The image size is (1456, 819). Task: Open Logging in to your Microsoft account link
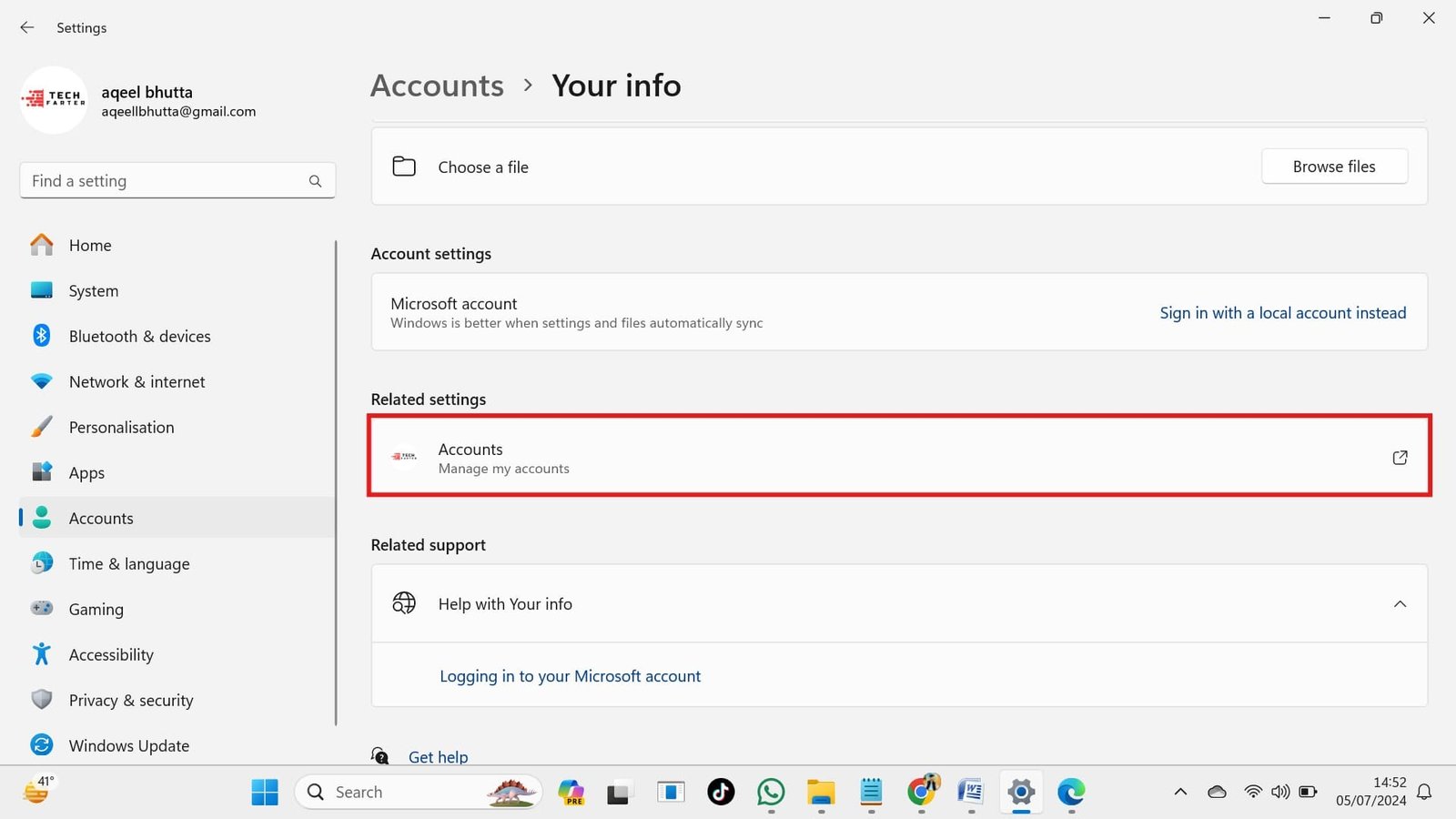coord(570,676)
